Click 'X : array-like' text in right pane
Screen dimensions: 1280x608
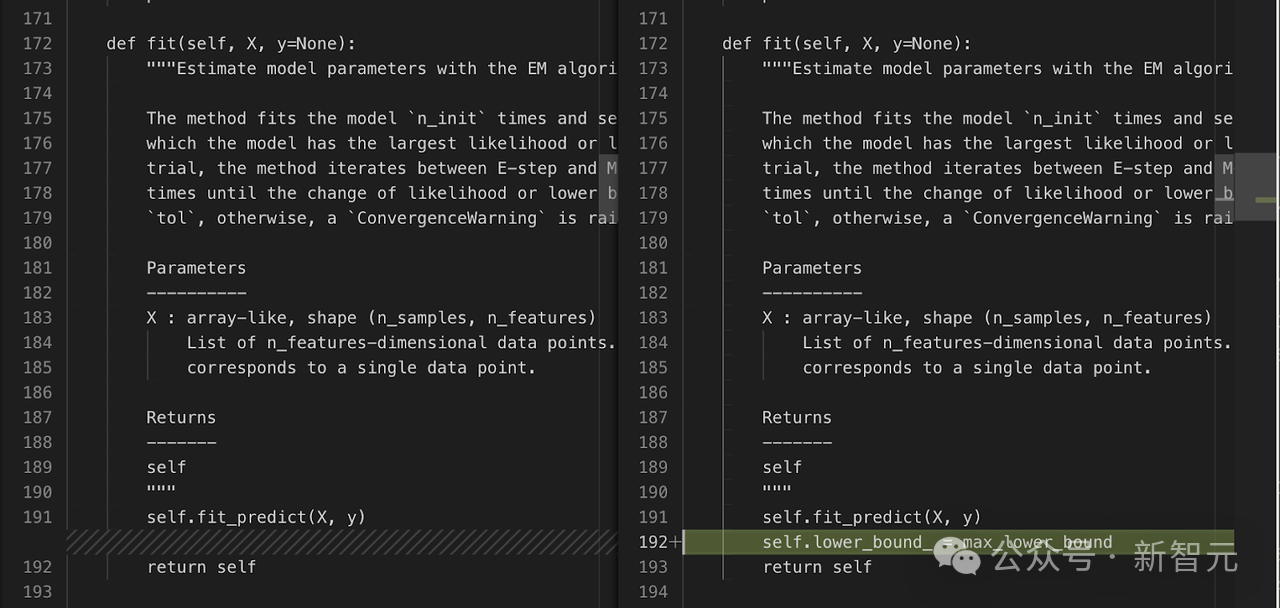click(832, 318)
